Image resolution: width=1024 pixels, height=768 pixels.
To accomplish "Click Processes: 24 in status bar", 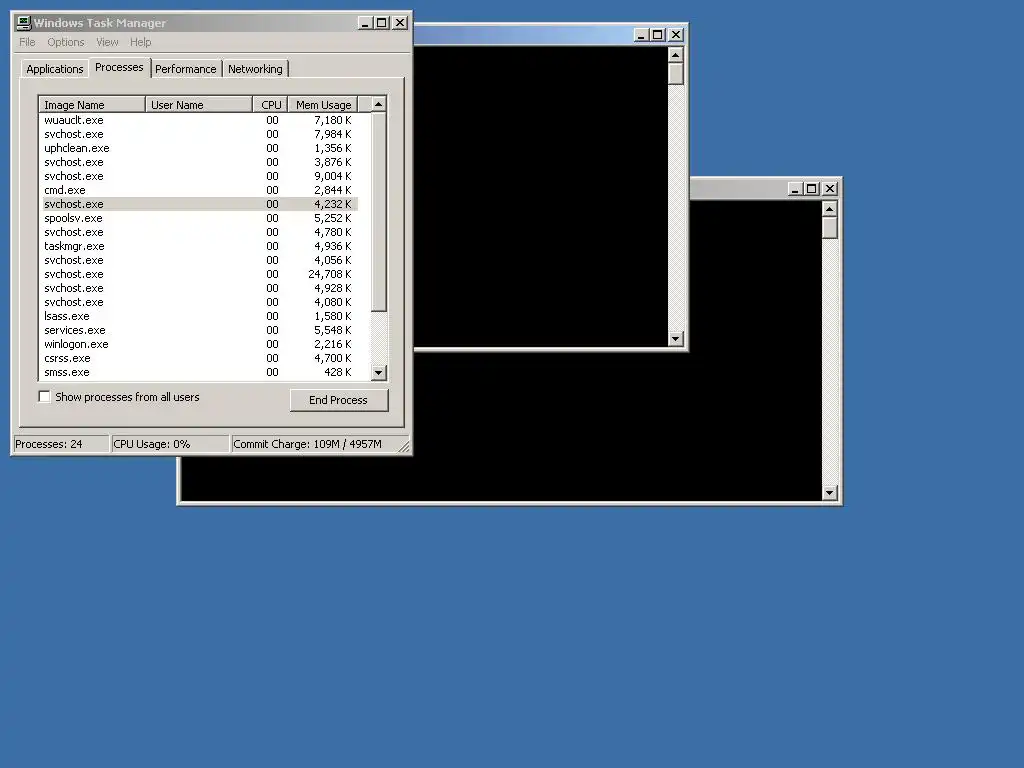I will (61, 444).
